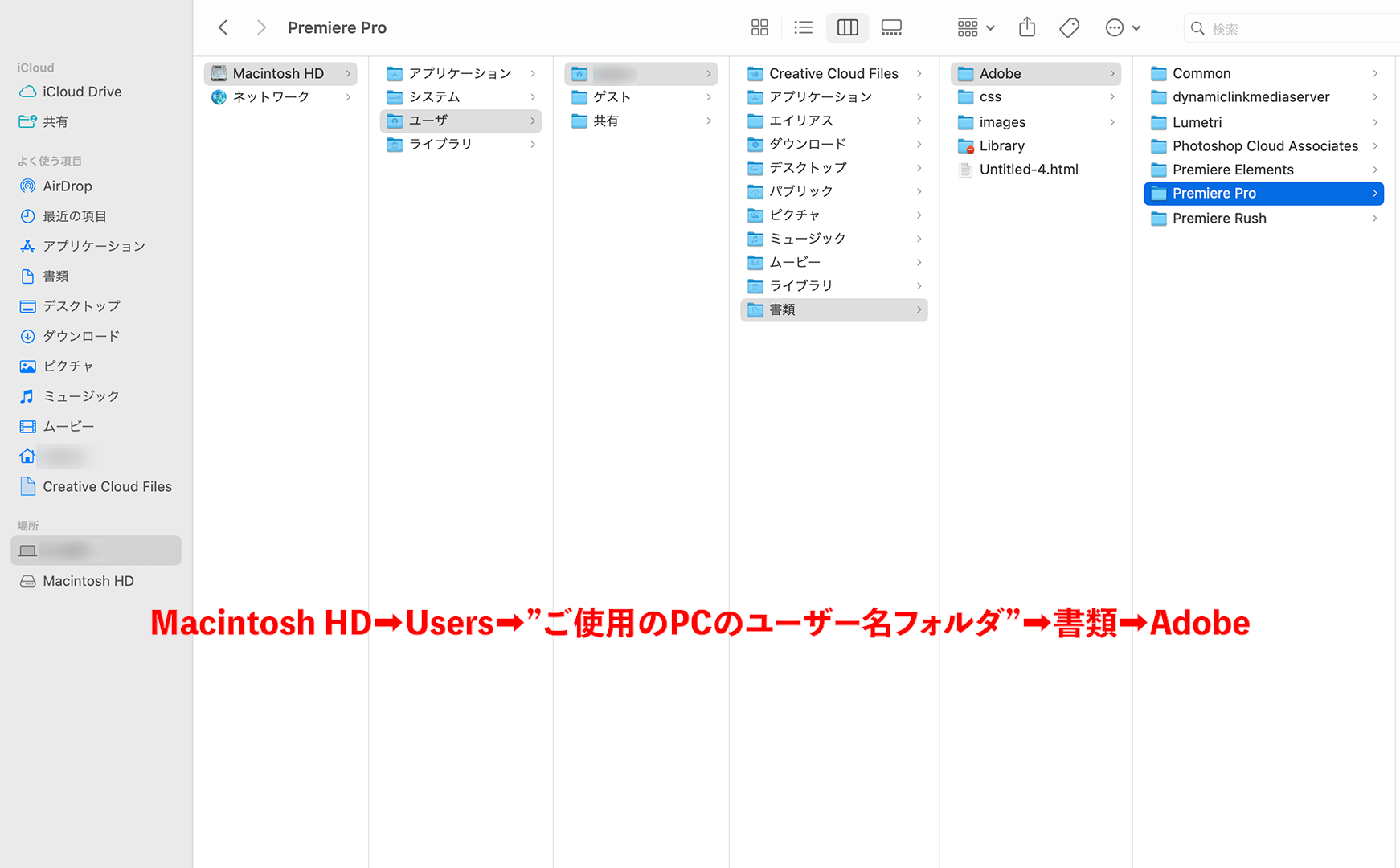Select the Premiere Rush folder
The height and width of the screenshot is (868, 1400).
click(1219, 218)
